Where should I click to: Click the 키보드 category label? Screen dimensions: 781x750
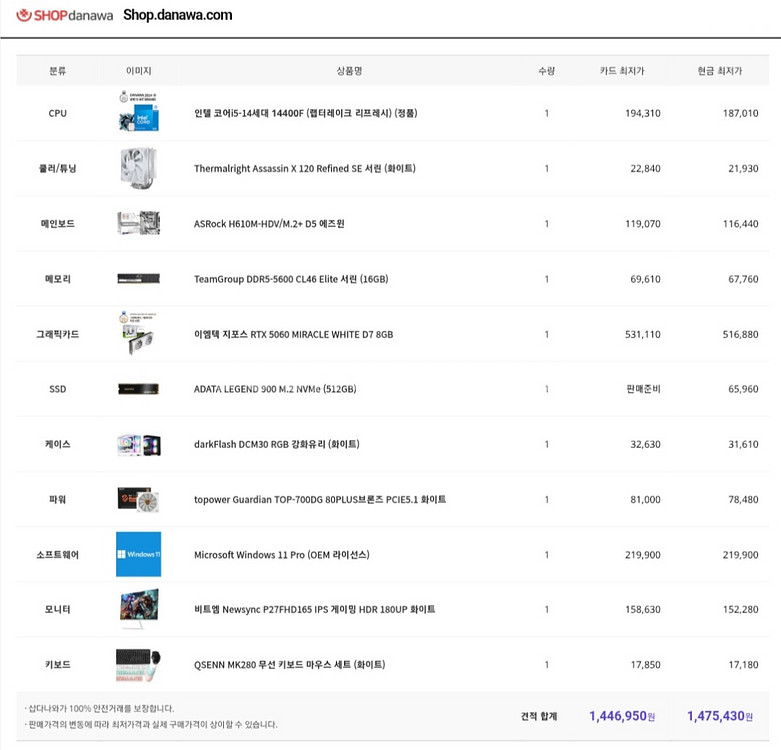click(57, 665)
